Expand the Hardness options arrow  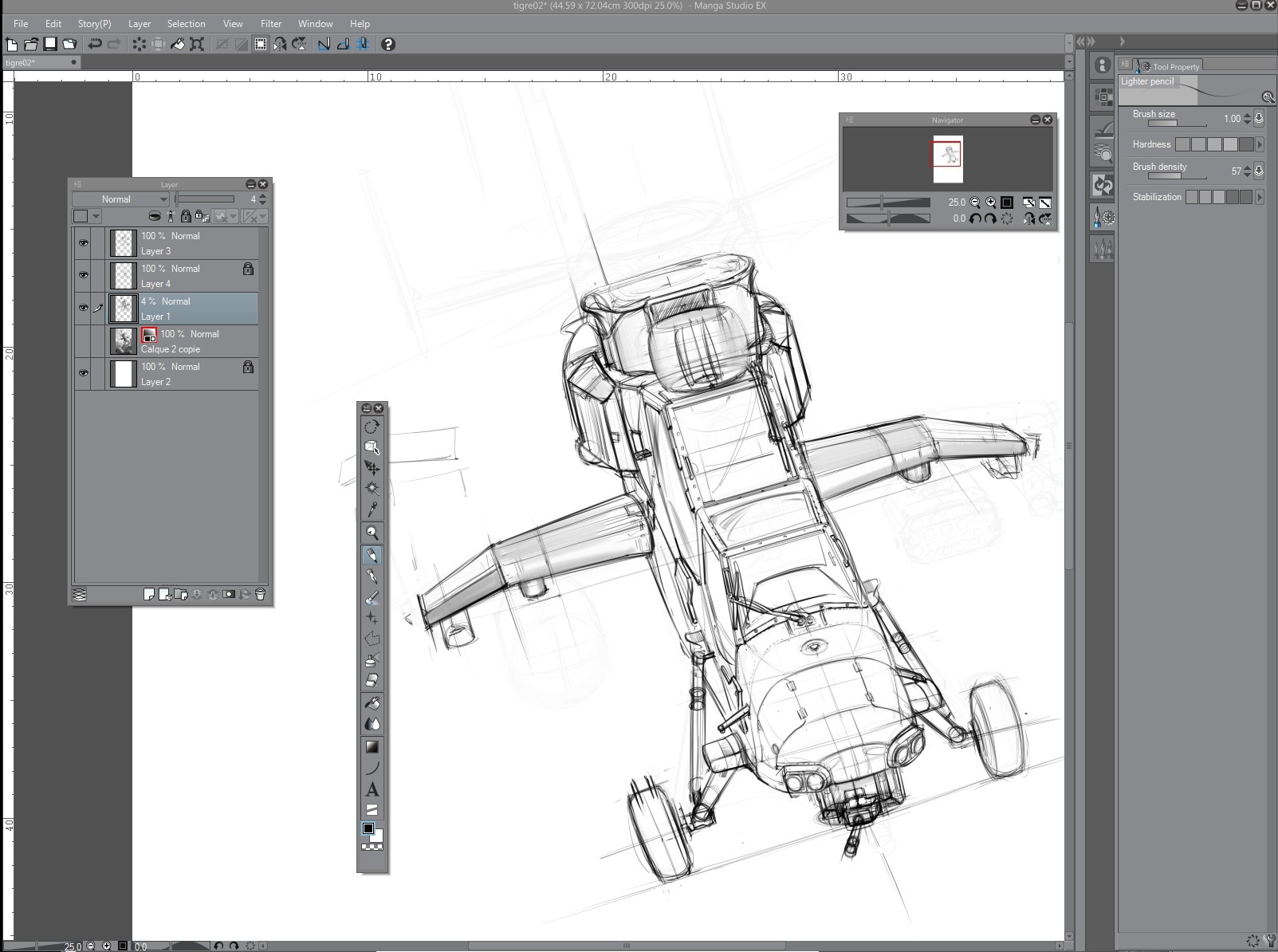pos(1260,144)
